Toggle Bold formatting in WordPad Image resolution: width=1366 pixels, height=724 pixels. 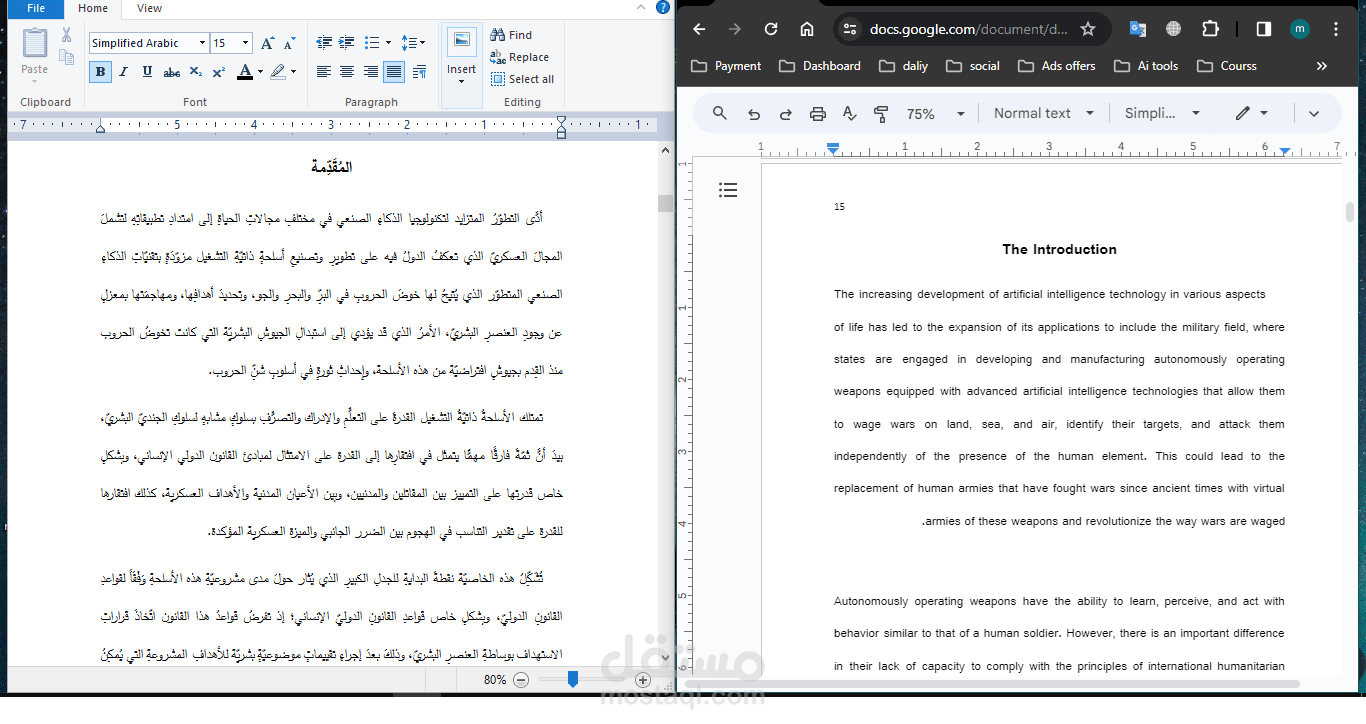[x=100, y=72]
